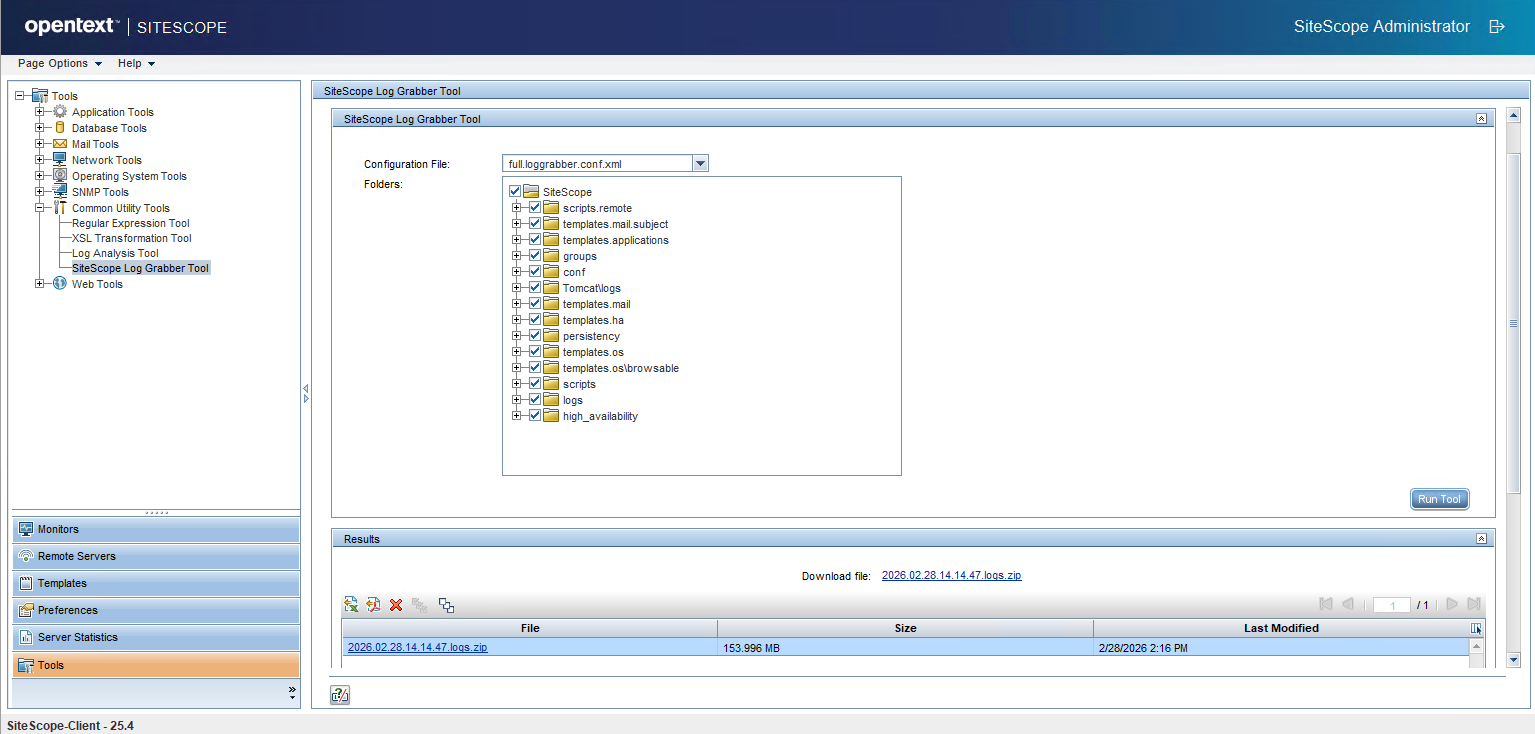This screenshot has width=1535, height=734.
Task: Uncheck the high_availability folder checkbox
Action: (535, 415)
